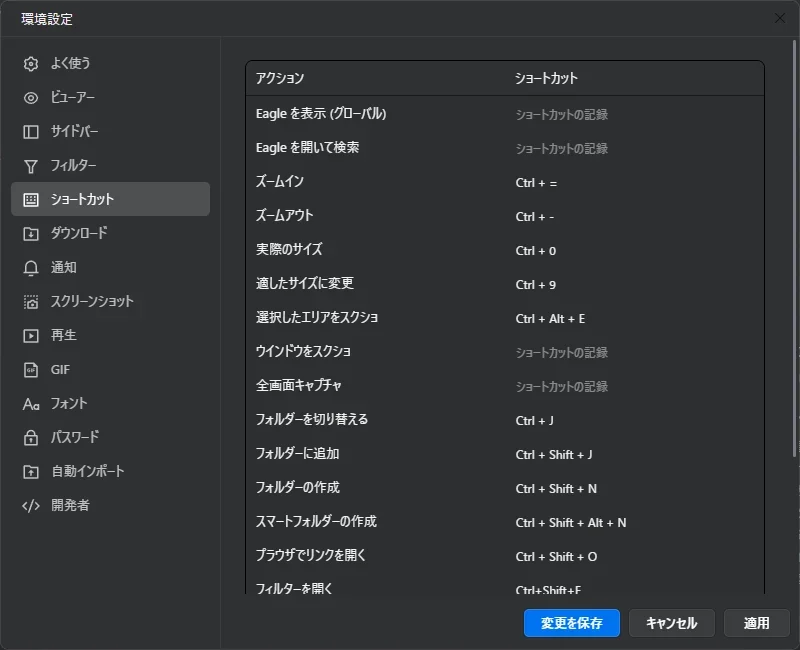
Task: Click the gear icon next to よく使う
Action: [x=31, y=64]
